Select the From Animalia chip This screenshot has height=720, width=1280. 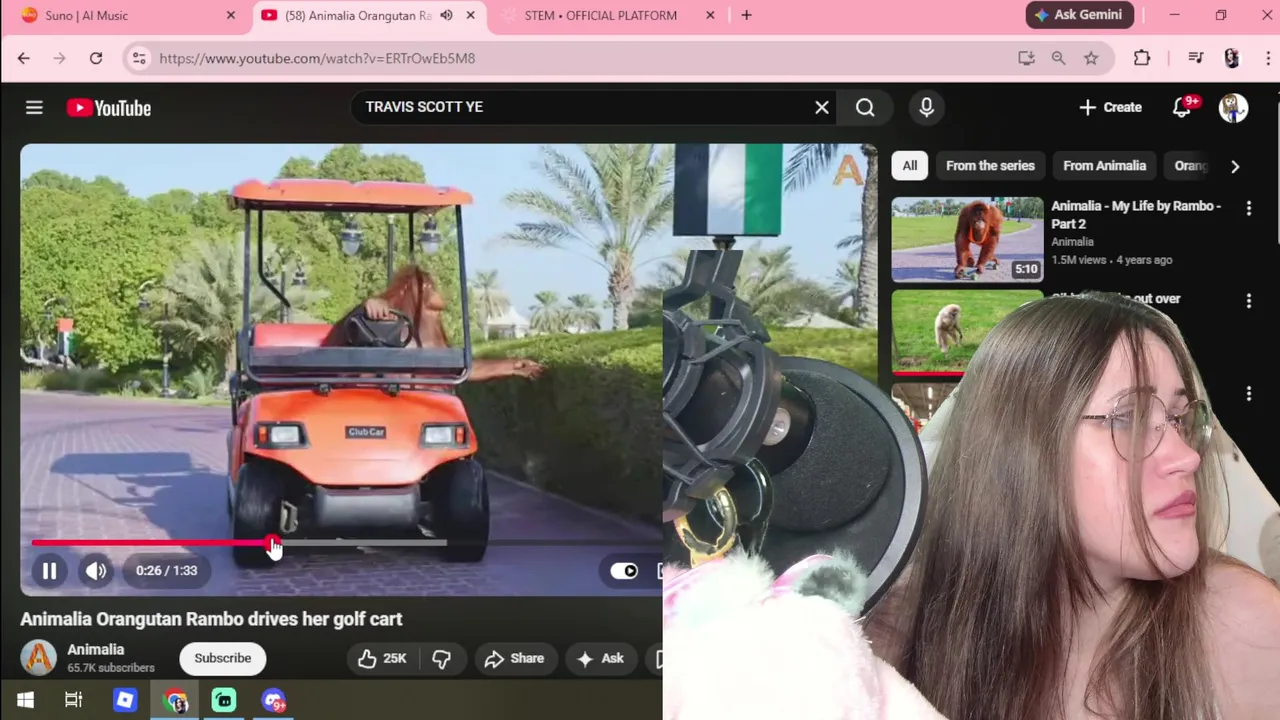[1104, 165]
